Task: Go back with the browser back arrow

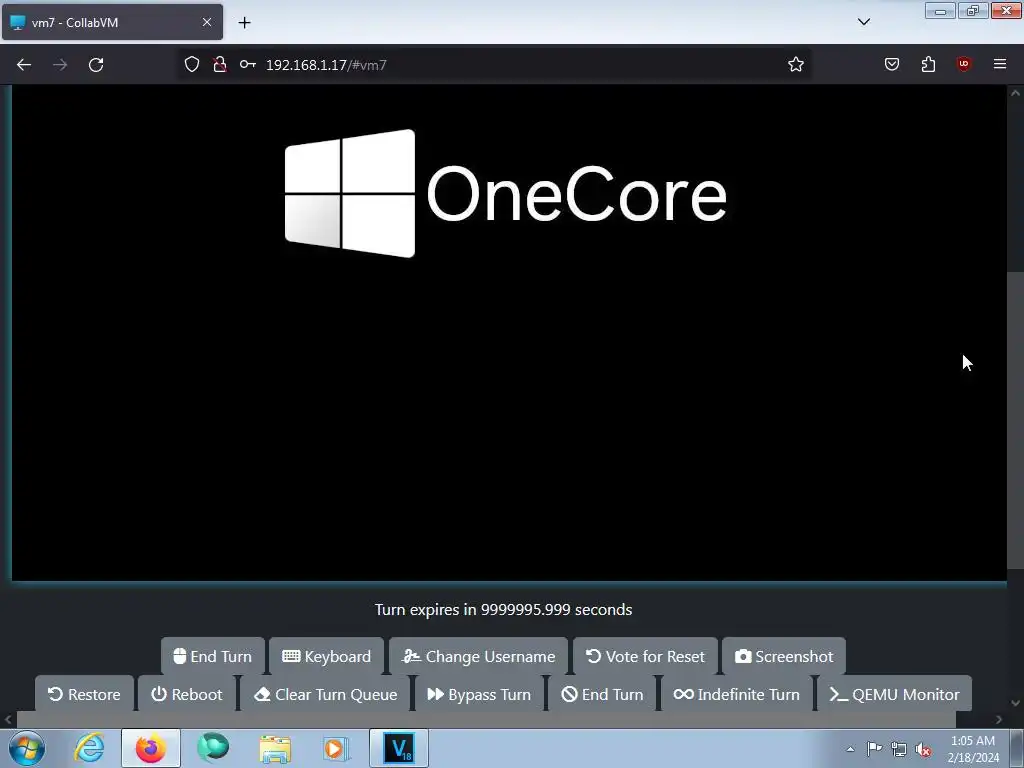Action: 24,65
